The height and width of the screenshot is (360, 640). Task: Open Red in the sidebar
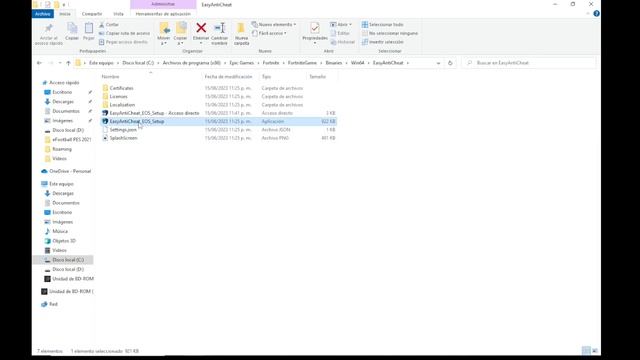click(x=53, y=304)
